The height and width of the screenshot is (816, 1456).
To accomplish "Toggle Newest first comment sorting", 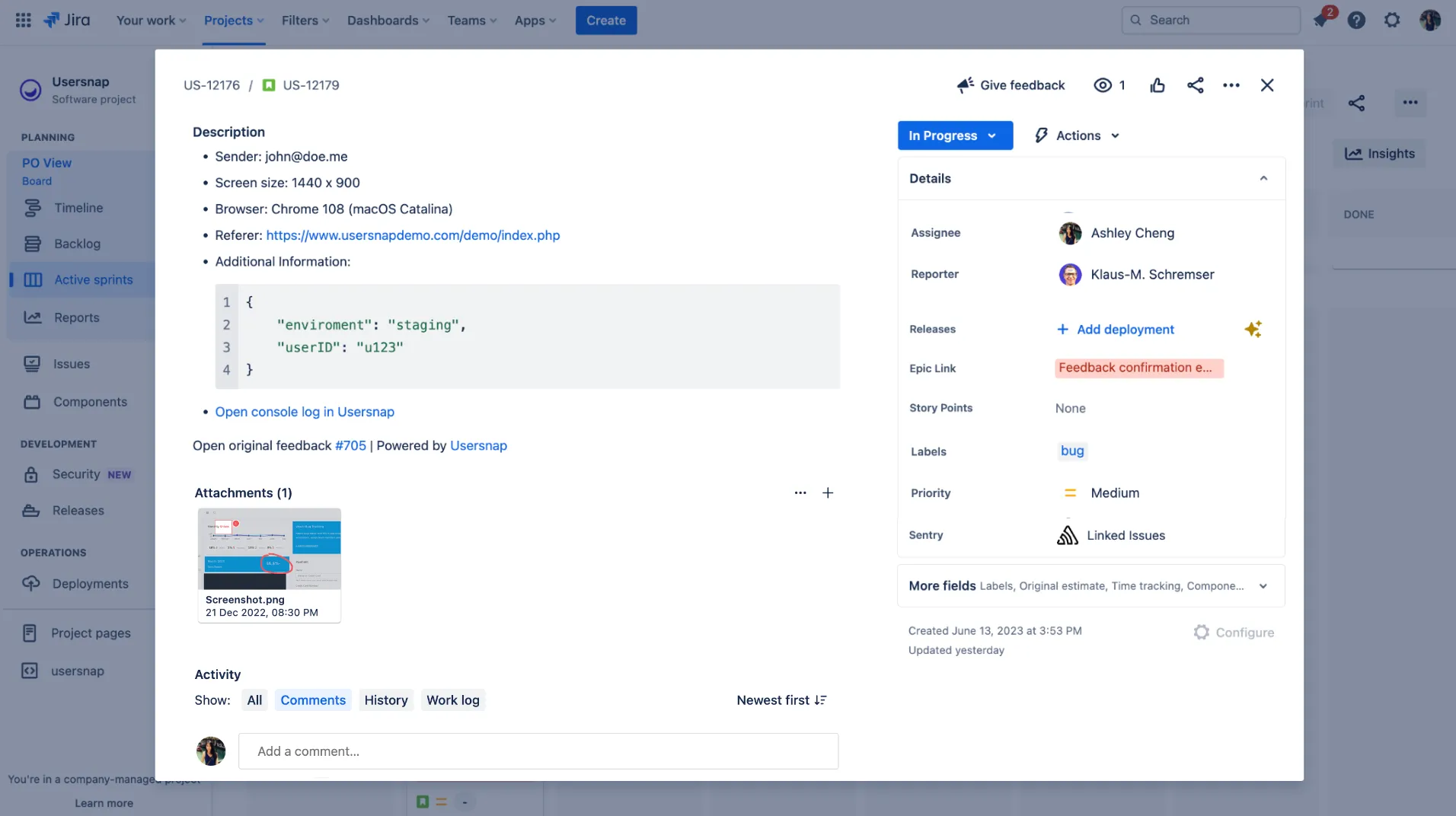I will pos(781,700).
